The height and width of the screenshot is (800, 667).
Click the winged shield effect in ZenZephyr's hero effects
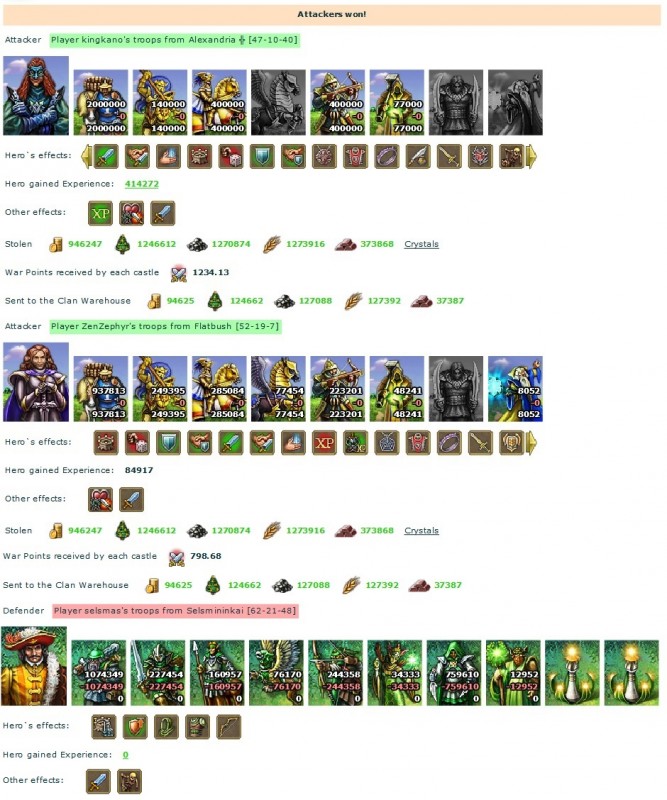[511, 443]
